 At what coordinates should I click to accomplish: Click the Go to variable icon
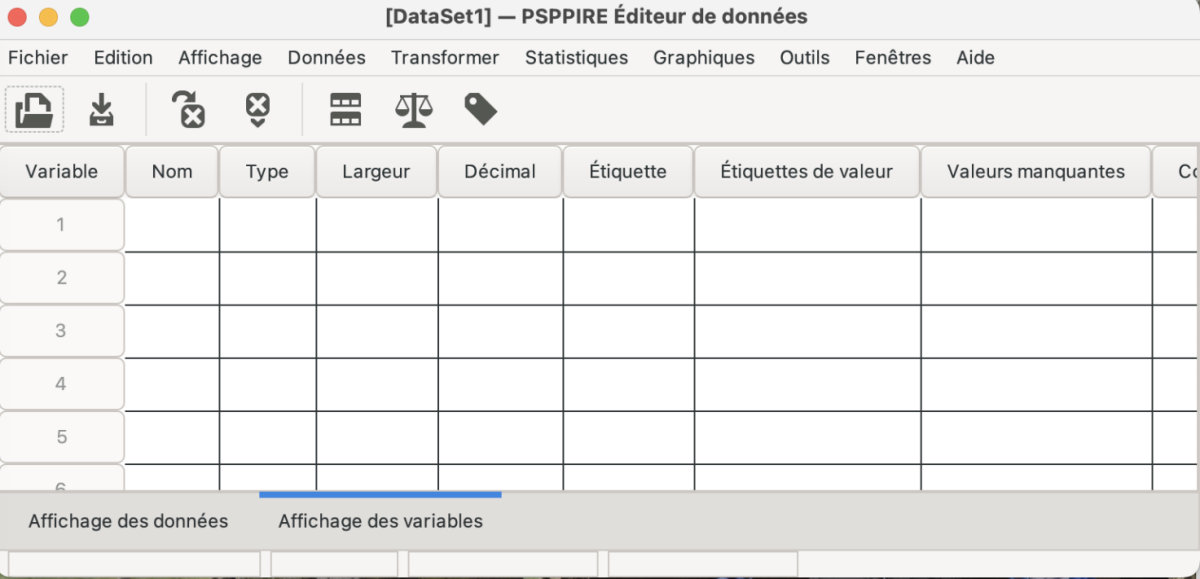click(x=188, y=109)
